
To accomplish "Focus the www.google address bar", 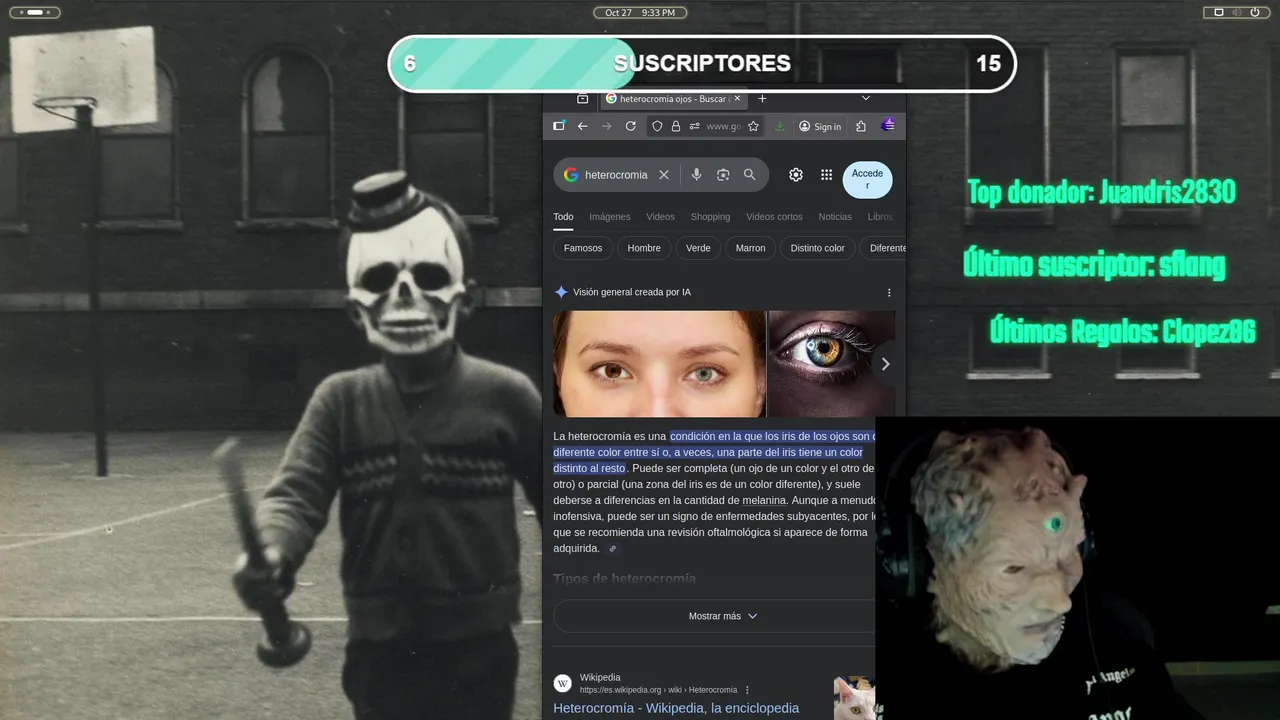I will (723, 126).
